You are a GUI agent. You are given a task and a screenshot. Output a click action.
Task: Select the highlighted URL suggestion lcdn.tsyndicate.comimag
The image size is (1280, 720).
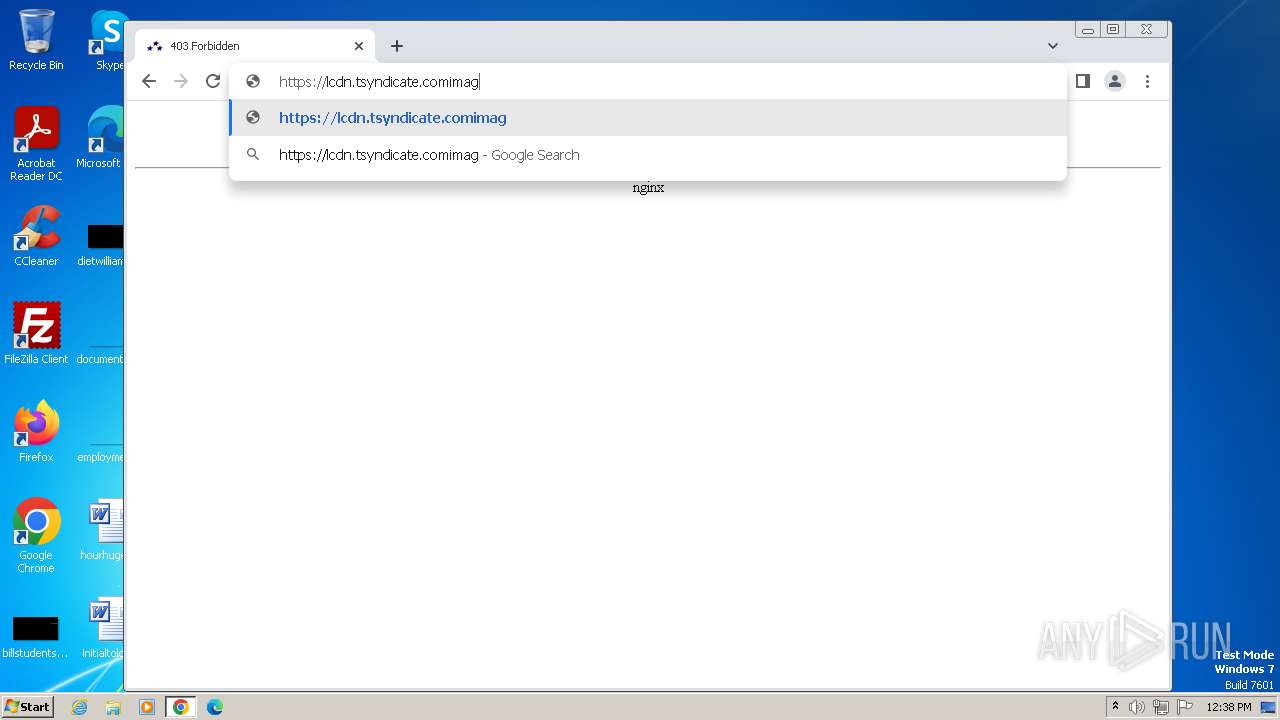(648, 118)
